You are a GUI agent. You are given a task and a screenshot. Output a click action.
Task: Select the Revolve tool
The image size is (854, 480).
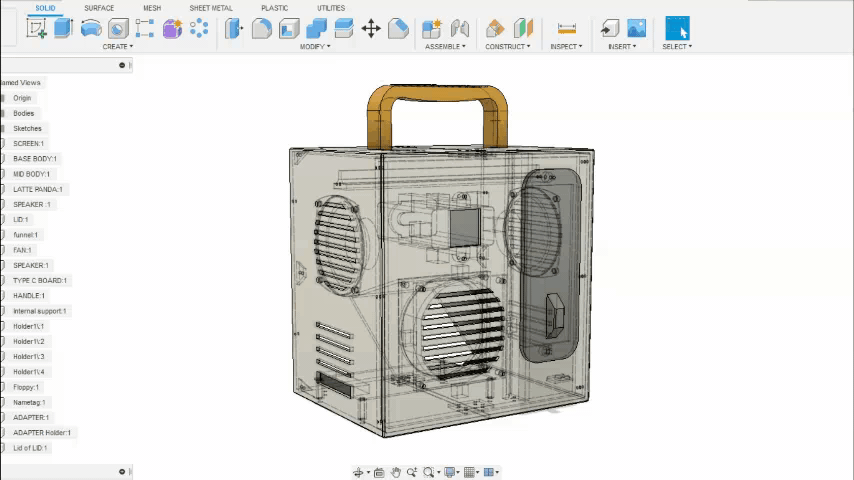coord(91,29)
